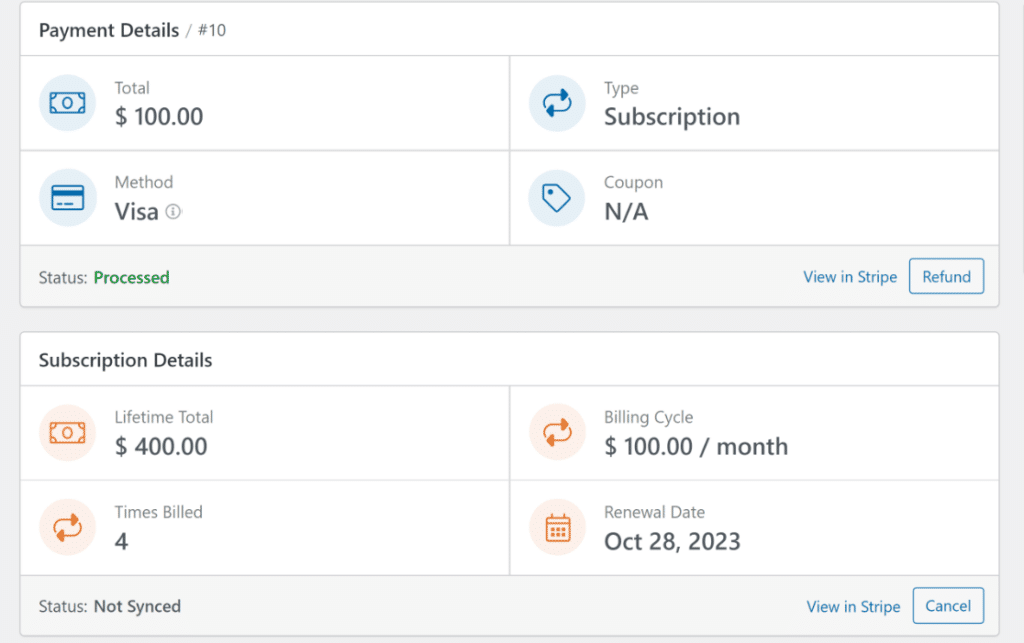Click the Subscription type recurring arrows icon
1024x643 pixels.
click(x=556, y=102)
